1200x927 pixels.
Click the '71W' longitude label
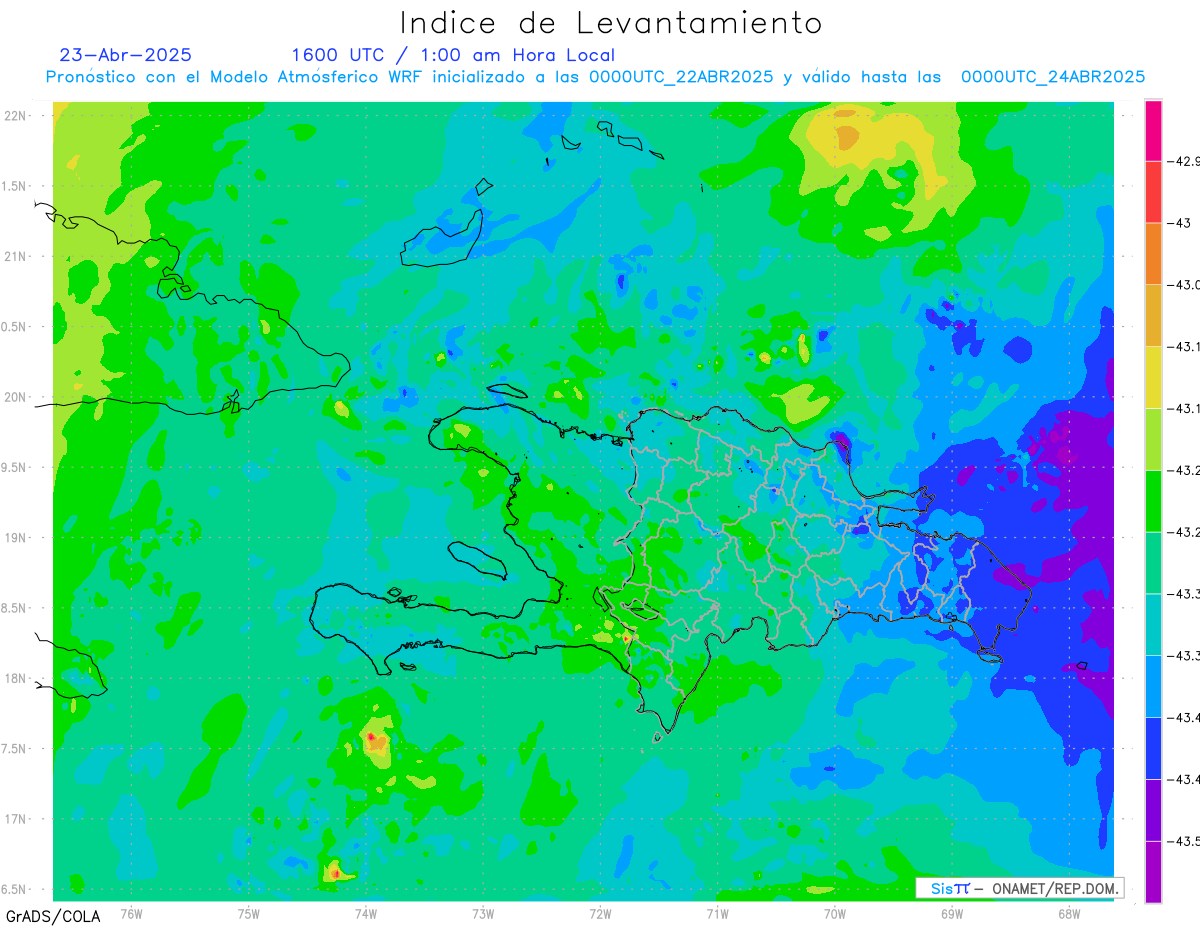coord(717,913)
